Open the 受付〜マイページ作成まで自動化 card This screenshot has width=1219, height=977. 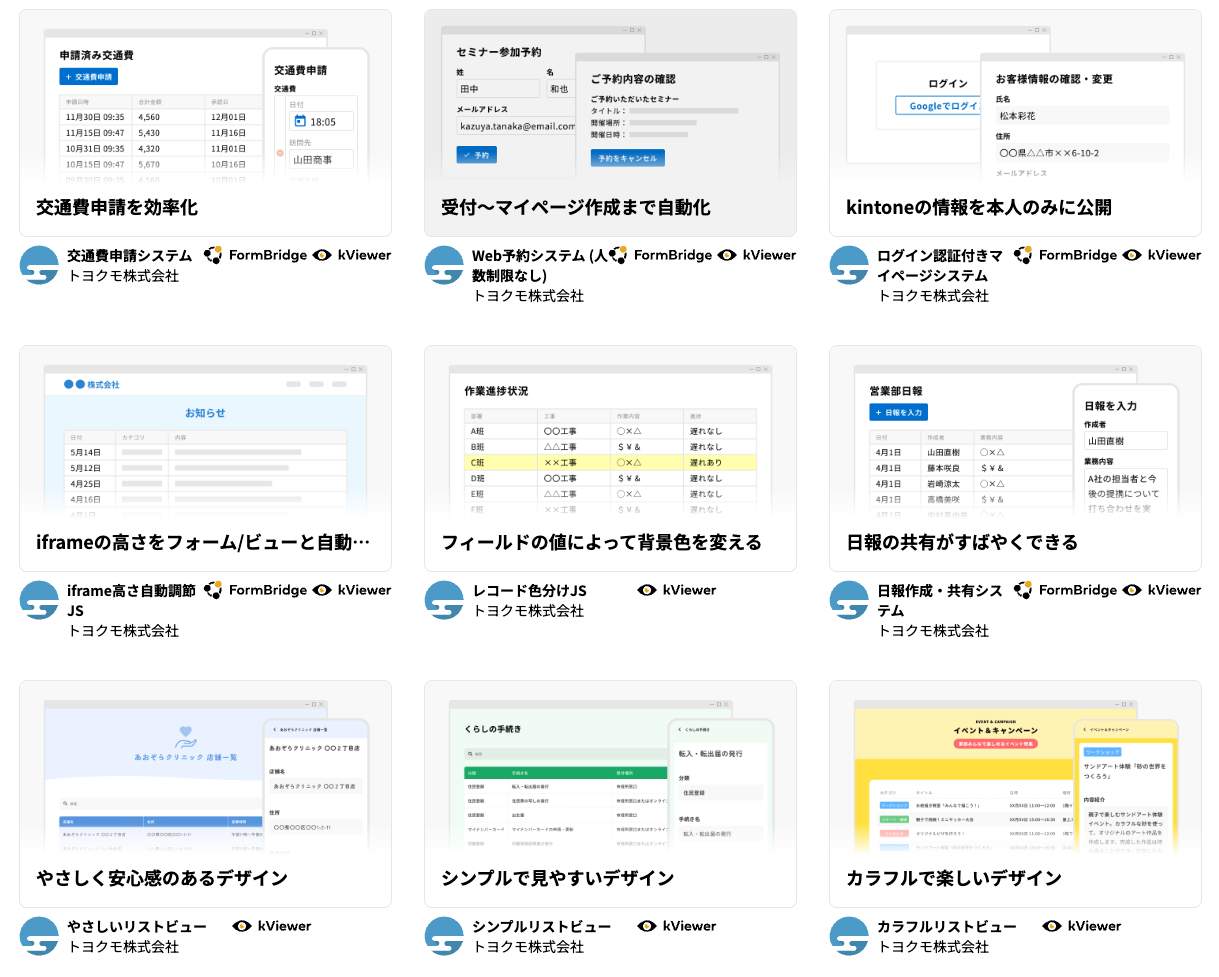click(x=610, y=123)
